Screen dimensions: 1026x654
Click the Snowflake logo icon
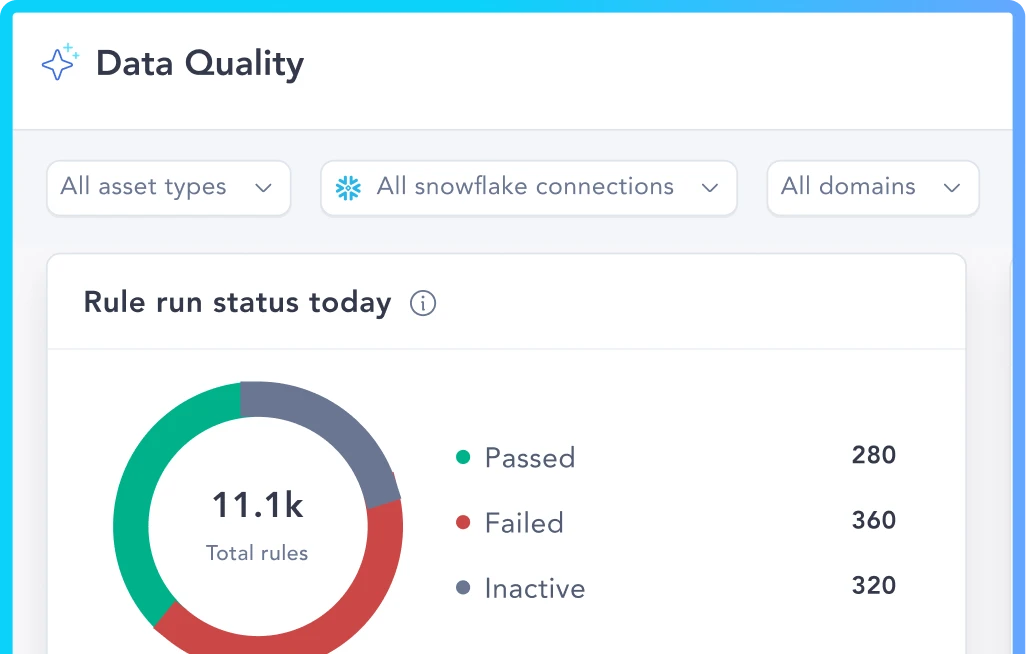tap(348, 188)
